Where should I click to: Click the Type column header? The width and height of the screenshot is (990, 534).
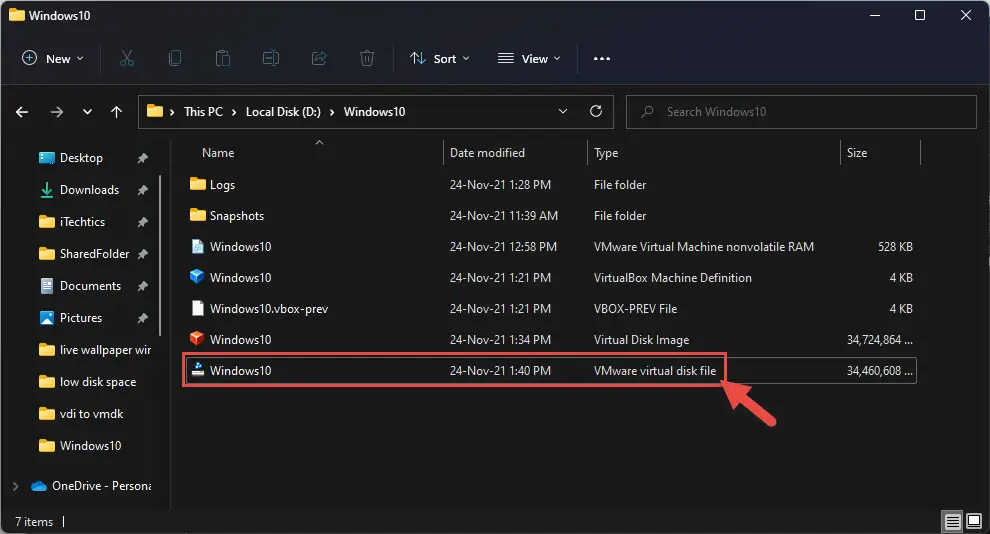606,153
